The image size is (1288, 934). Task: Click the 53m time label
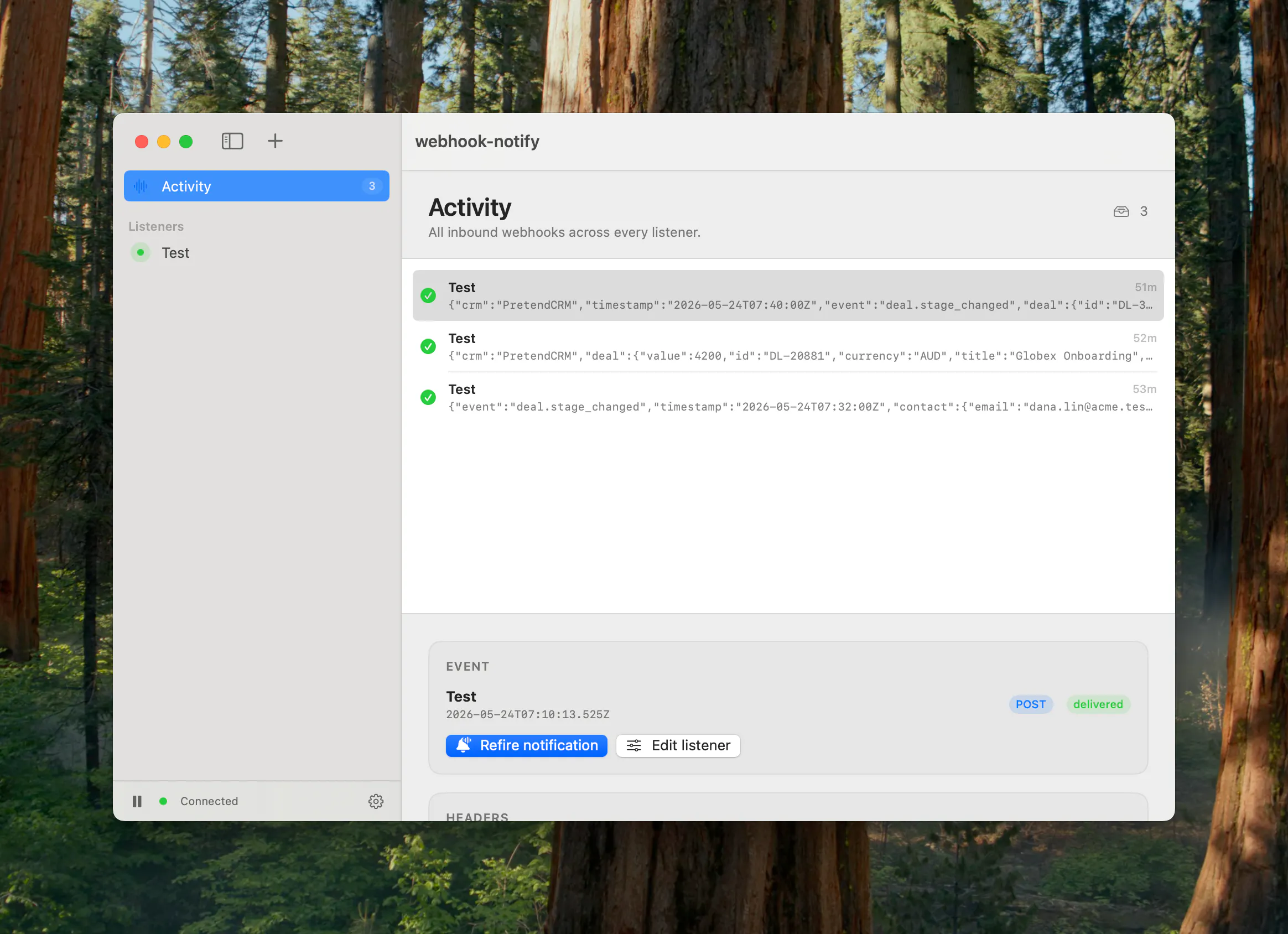(x=1144, y=389)
